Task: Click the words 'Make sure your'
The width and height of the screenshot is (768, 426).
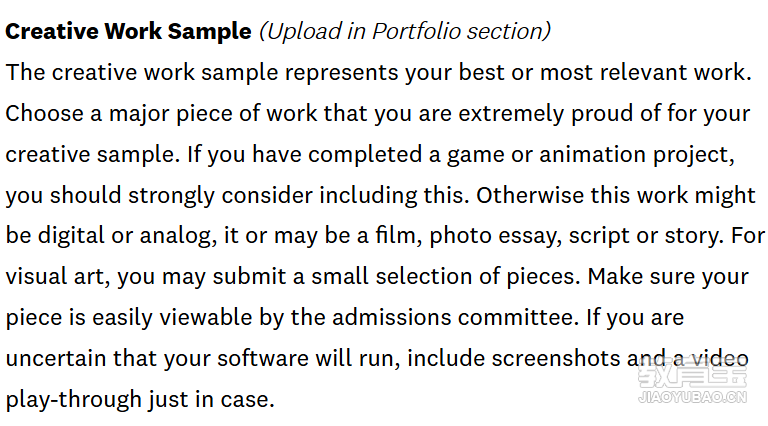Action: 668,277
